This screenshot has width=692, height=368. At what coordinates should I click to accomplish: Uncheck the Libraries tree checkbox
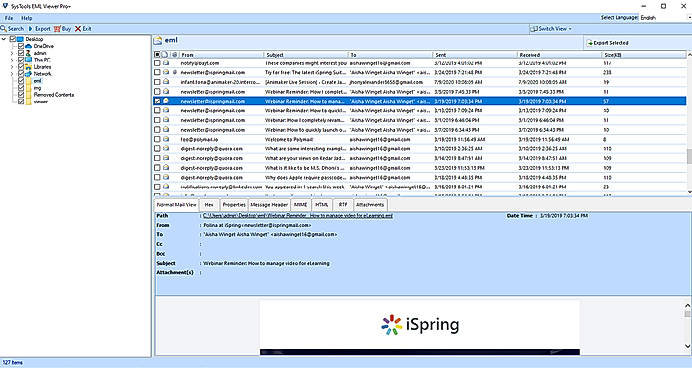tap(21, 67)
